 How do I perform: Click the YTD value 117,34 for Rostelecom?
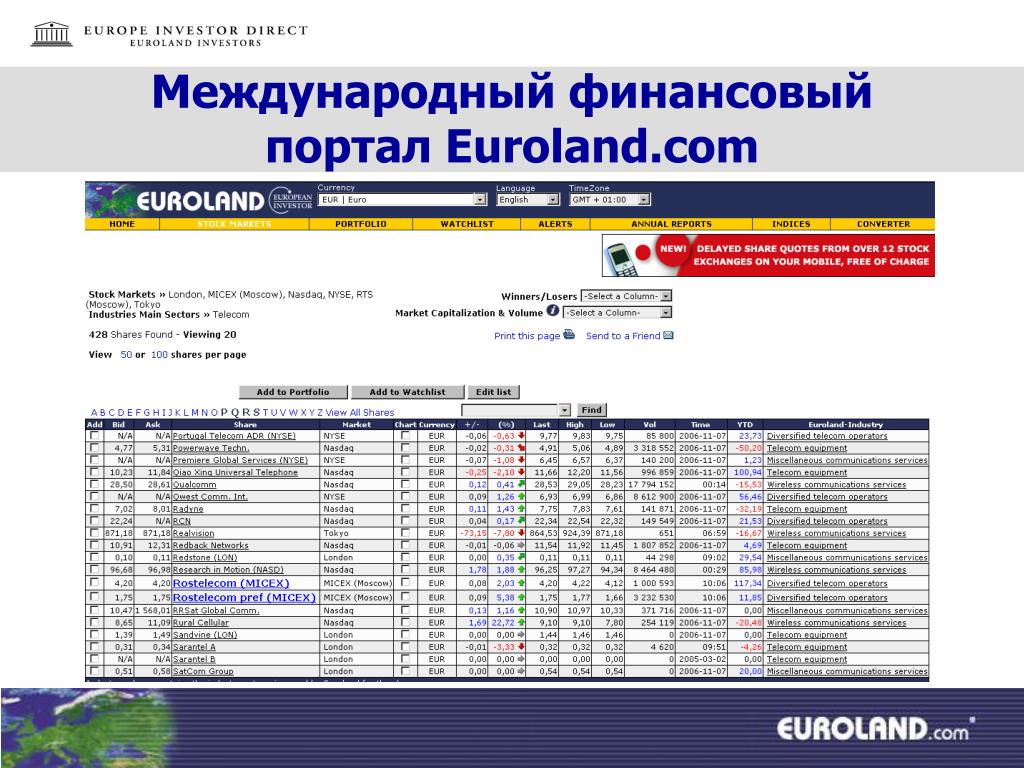(x=748, y=583)
